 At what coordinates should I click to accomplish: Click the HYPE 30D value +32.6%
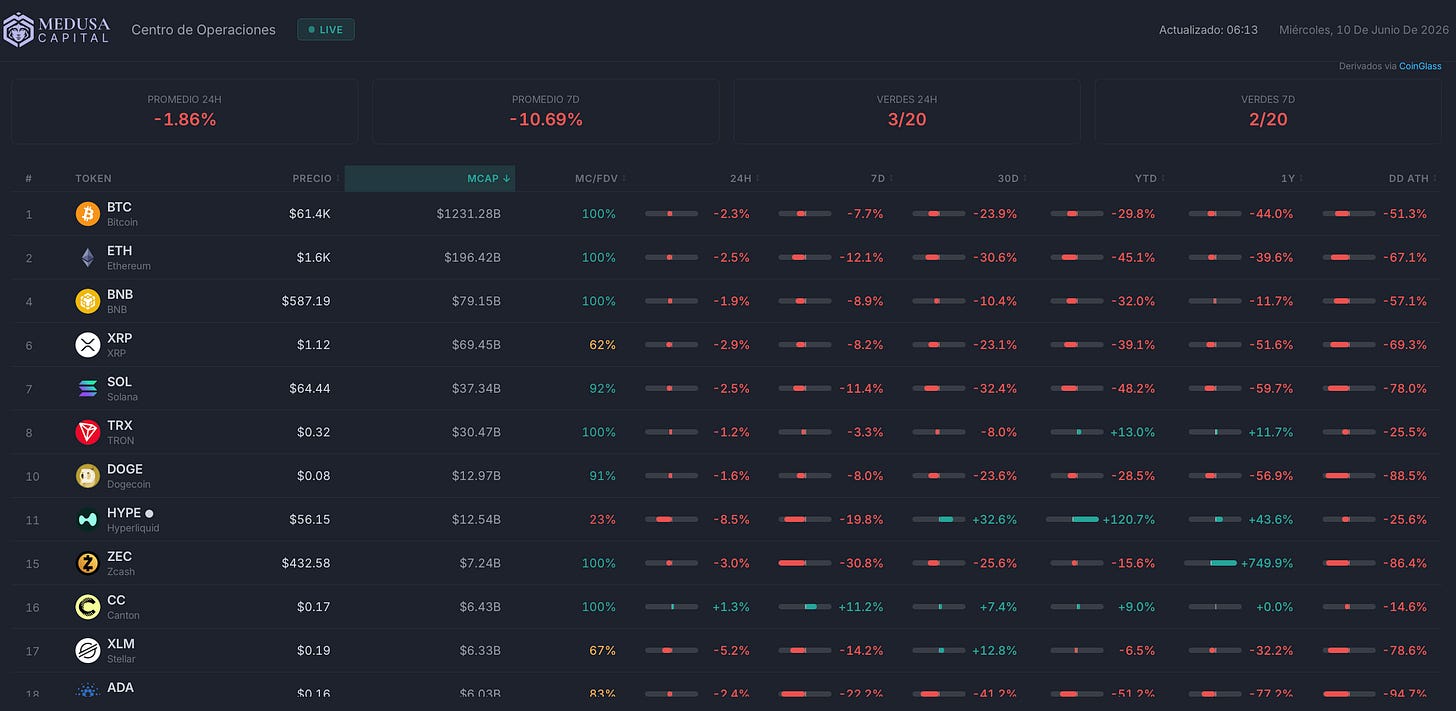[995, 519]
